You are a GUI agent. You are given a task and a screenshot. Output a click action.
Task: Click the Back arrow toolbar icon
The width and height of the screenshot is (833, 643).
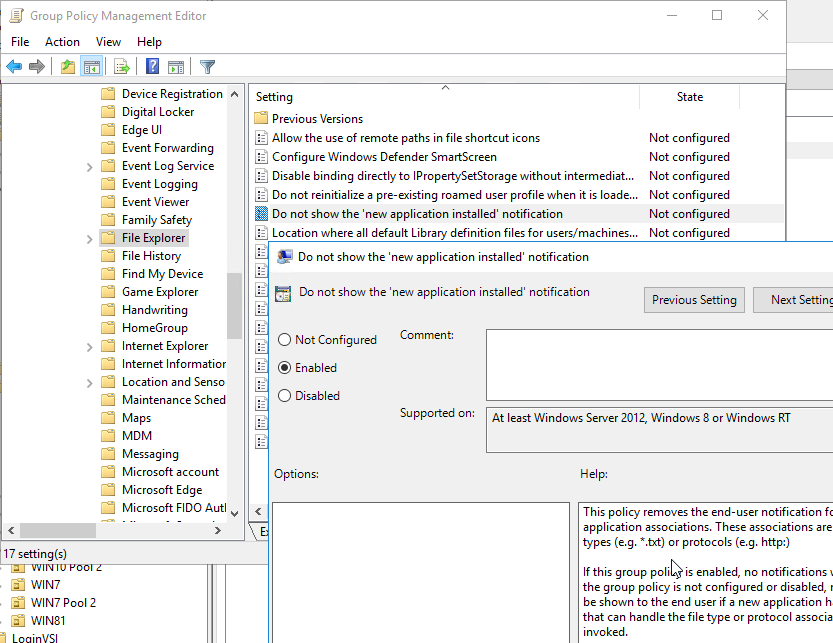point(14,67)
